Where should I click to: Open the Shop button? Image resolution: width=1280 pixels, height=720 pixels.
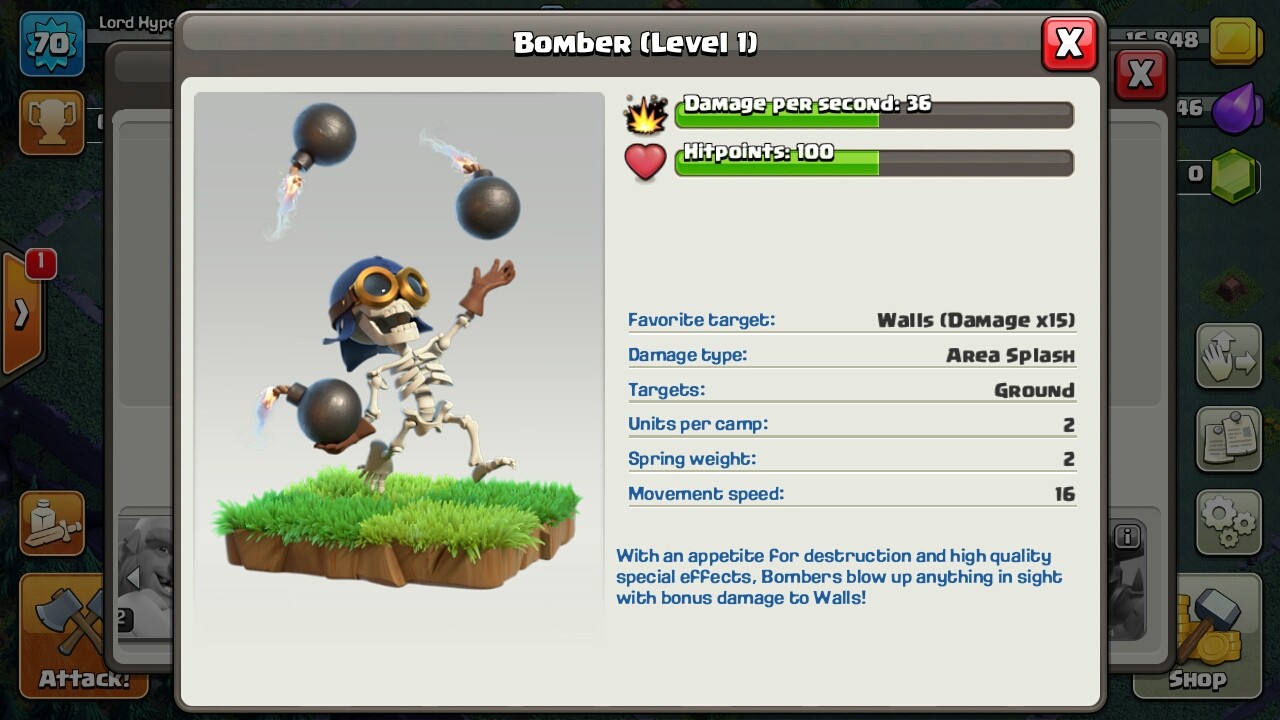click(x=1197, y=636)
